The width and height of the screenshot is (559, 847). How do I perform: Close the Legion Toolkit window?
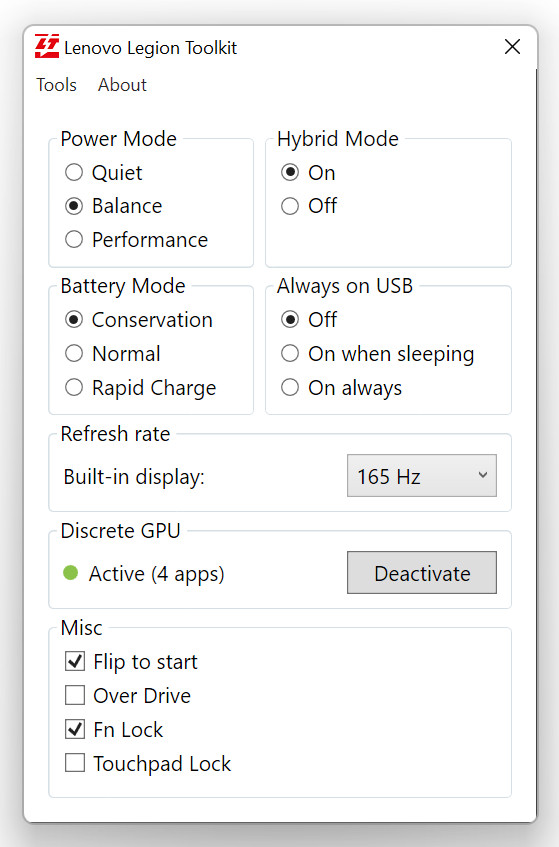click(512, 47)
